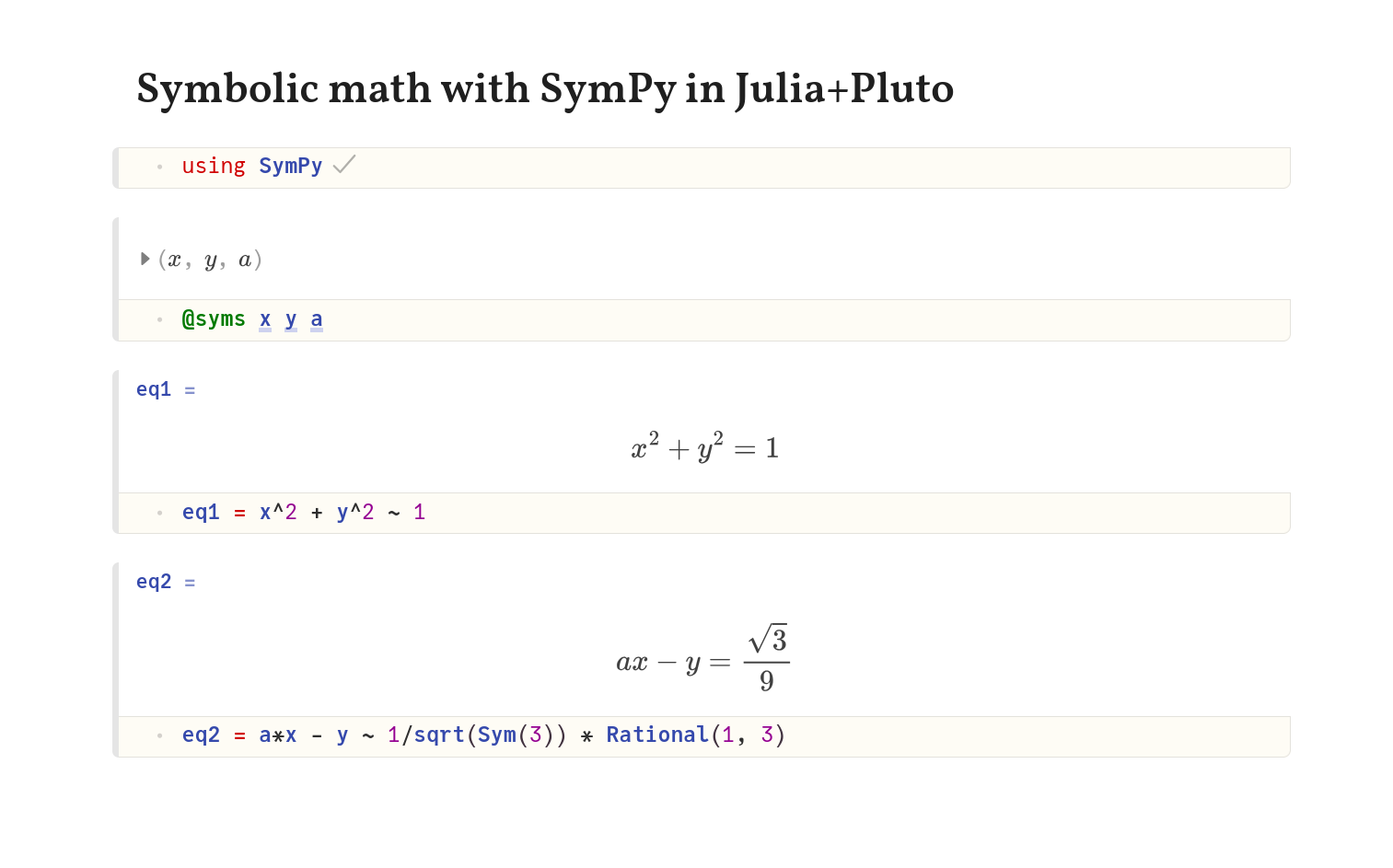Click variable a in the @syms cell
The height and width of the screenshot is (868, 1393).
[317, 318]
